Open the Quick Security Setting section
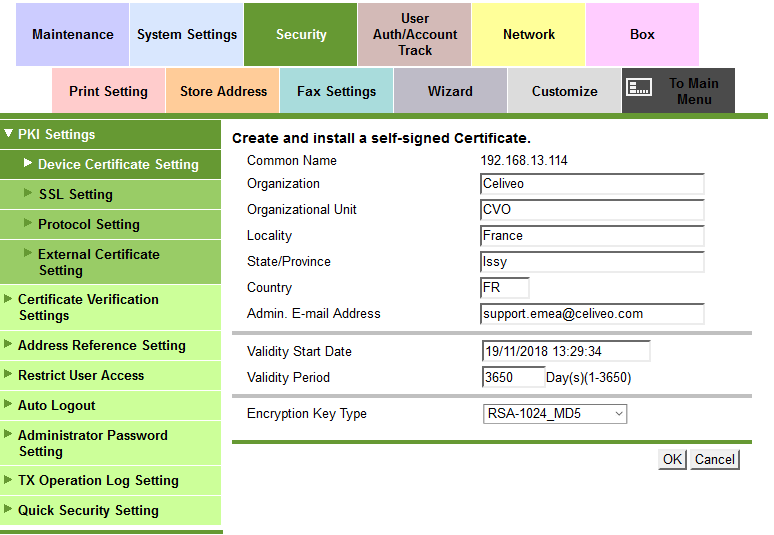Screen dimensions: 774x535 click(x=88, y=510)
